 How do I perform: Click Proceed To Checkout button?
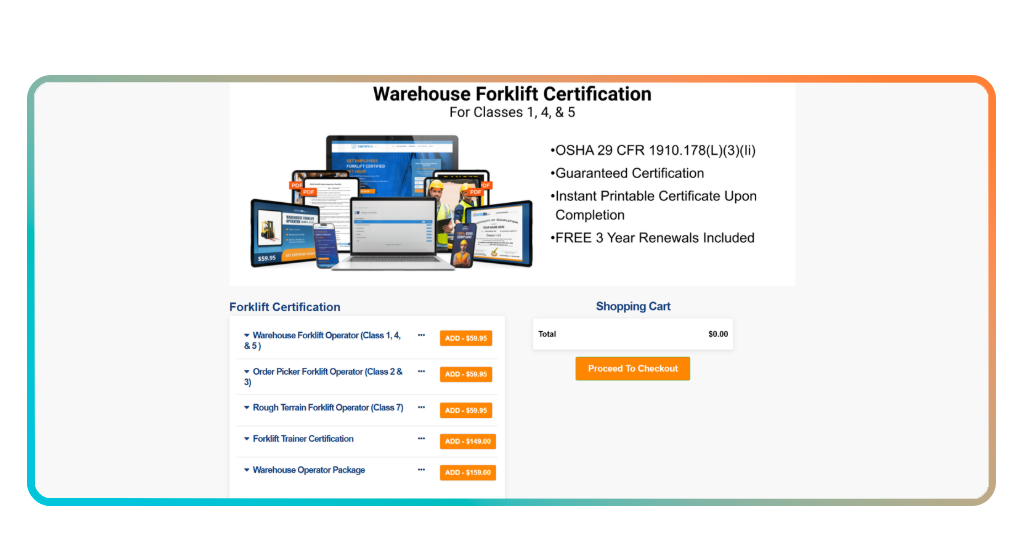633,369
